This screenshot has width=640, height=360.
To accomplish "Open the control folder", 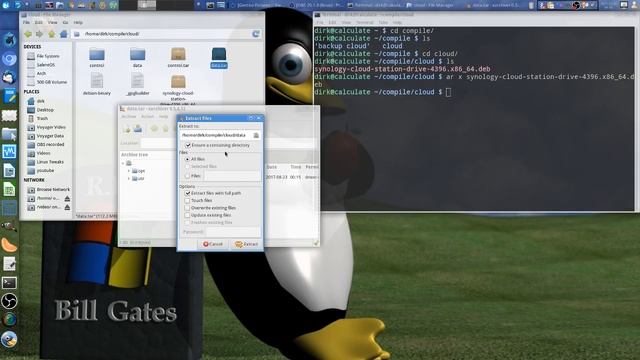I will click(x=97, y=57).
